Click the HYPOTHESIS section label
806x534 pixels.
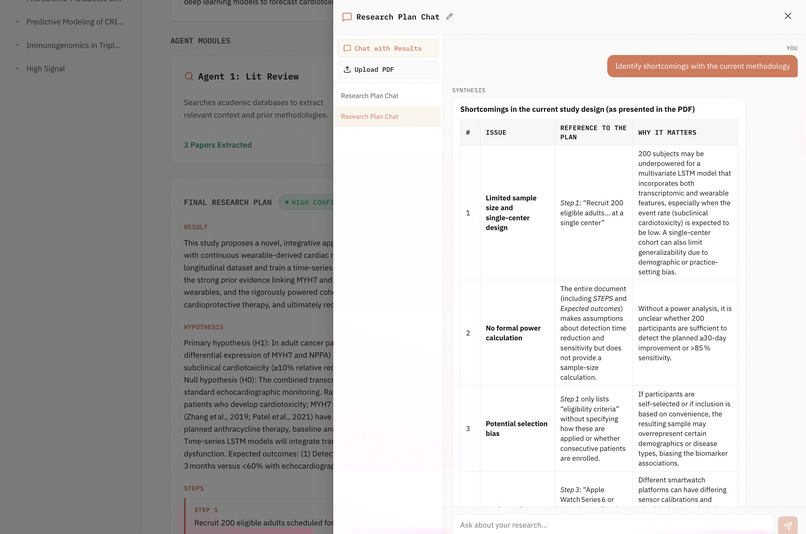[x=204, y=327]
